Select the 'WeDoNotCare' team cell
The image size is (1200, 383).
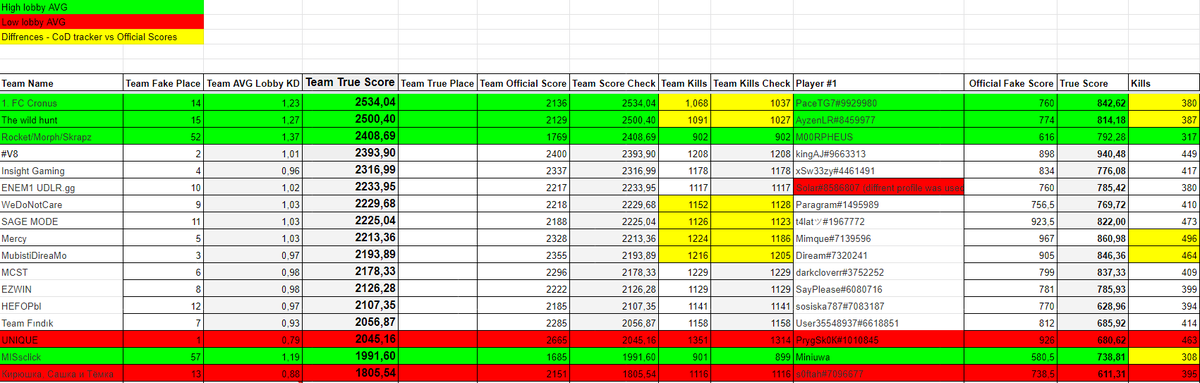point(61,206)
